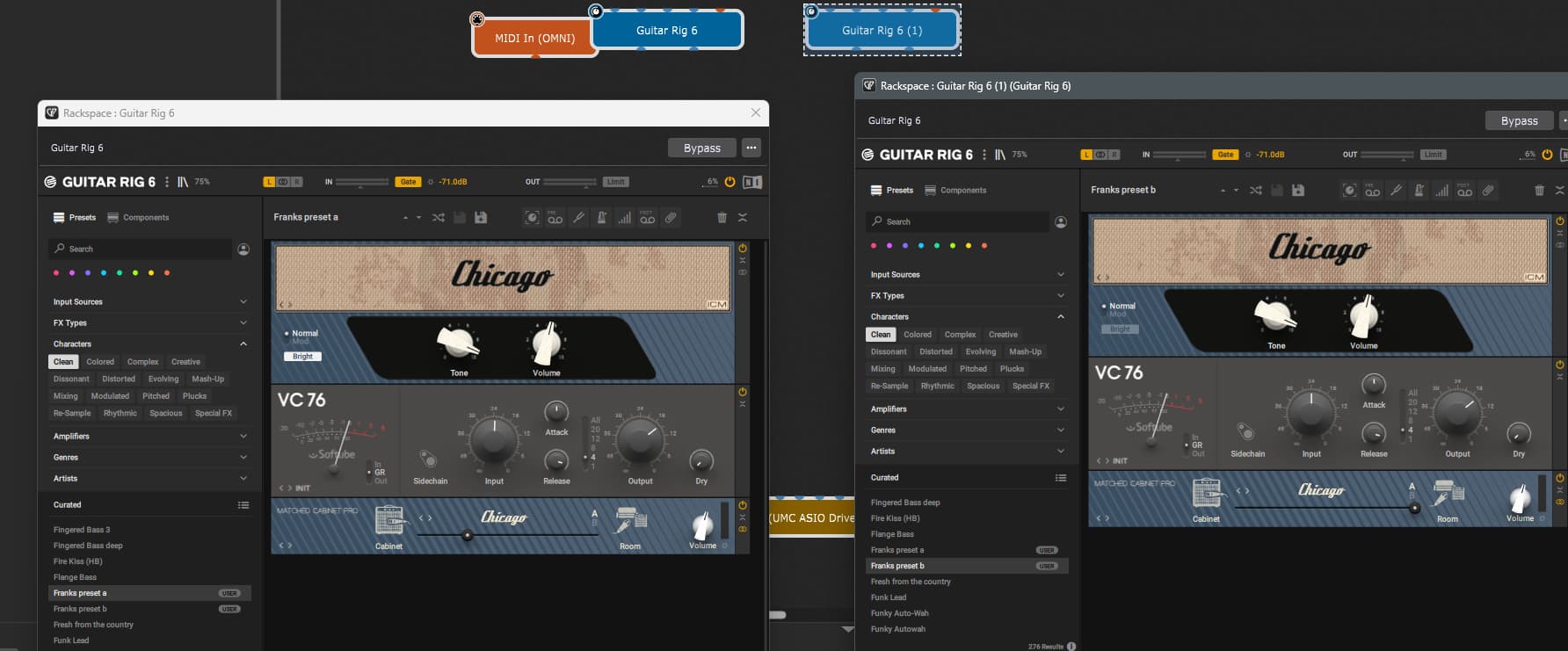Expand Amplifiers section in left browser
Viewport: 1568px width, 651px height.
pos(150,437)
